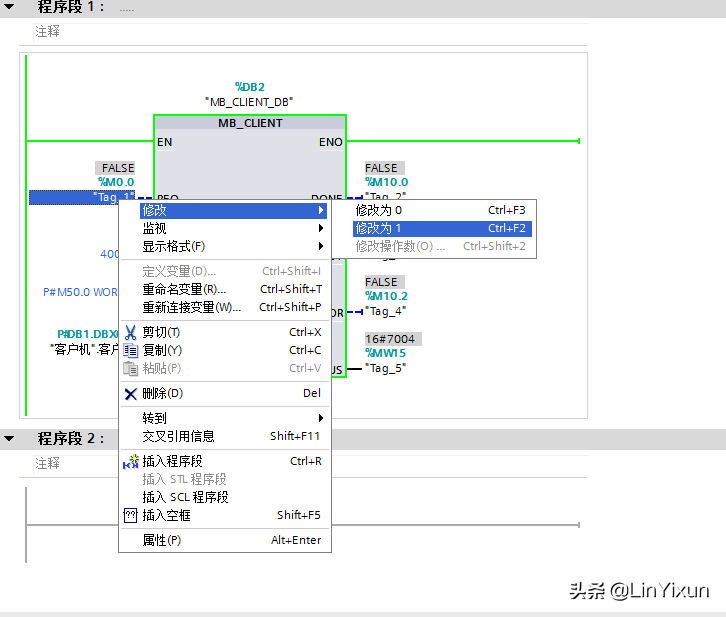726x617 pixels.
Task: Click the Delete X icon
Action: pos(131,393)
